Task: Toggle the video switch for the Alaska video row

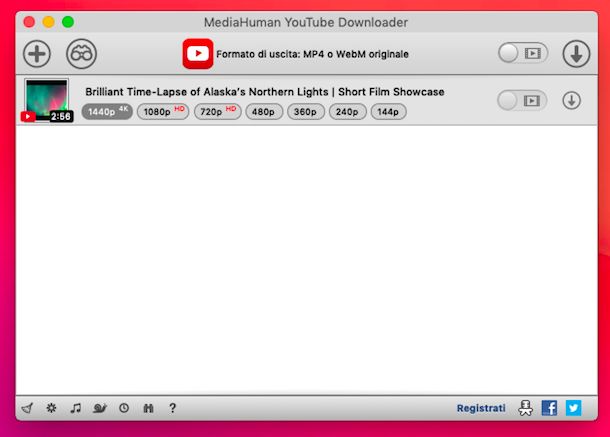Action: pyautogui.click(x=522, y=101)
